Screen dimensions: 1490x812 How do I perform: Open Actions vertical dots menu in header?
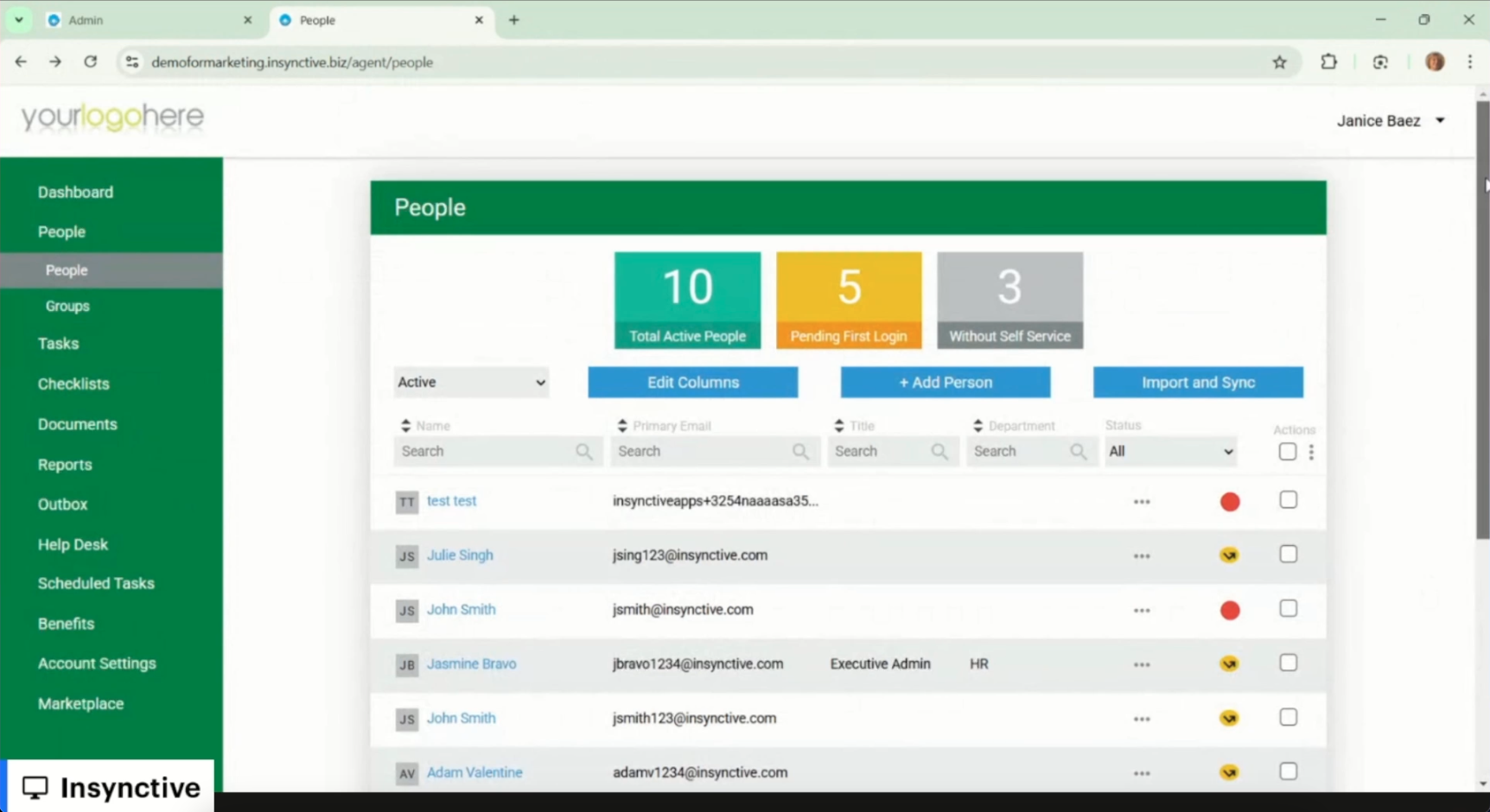point(1311,452)
